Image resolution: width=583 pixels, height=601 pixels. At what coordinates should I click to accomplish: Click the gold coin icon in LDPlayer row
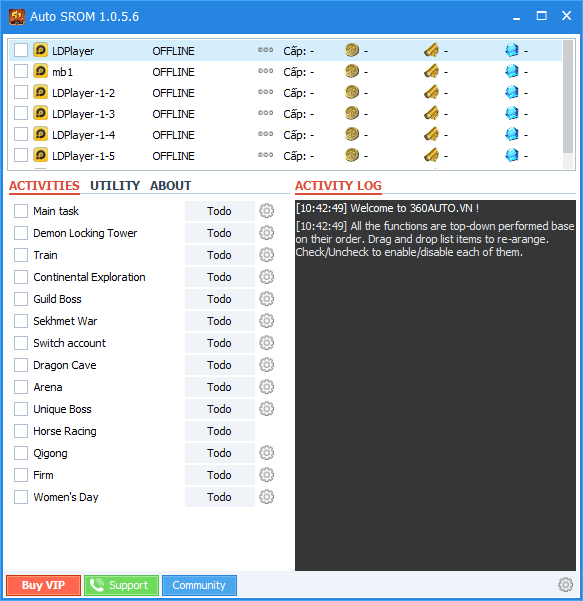352,50
